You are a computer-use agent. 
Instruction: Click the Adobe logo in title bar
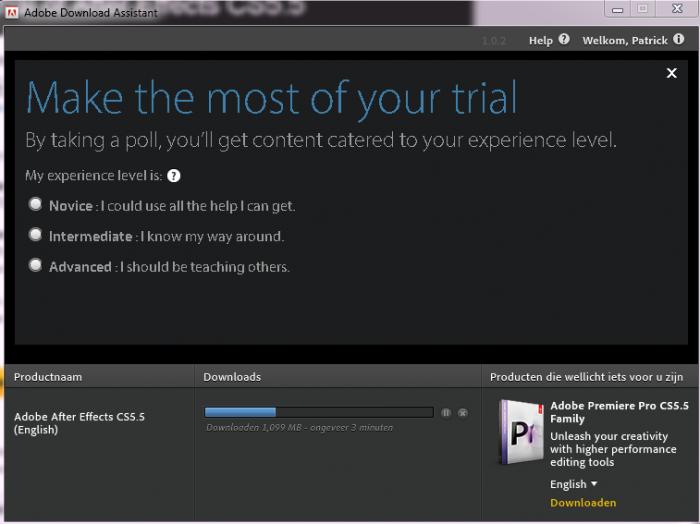click(x=12, y=12)
